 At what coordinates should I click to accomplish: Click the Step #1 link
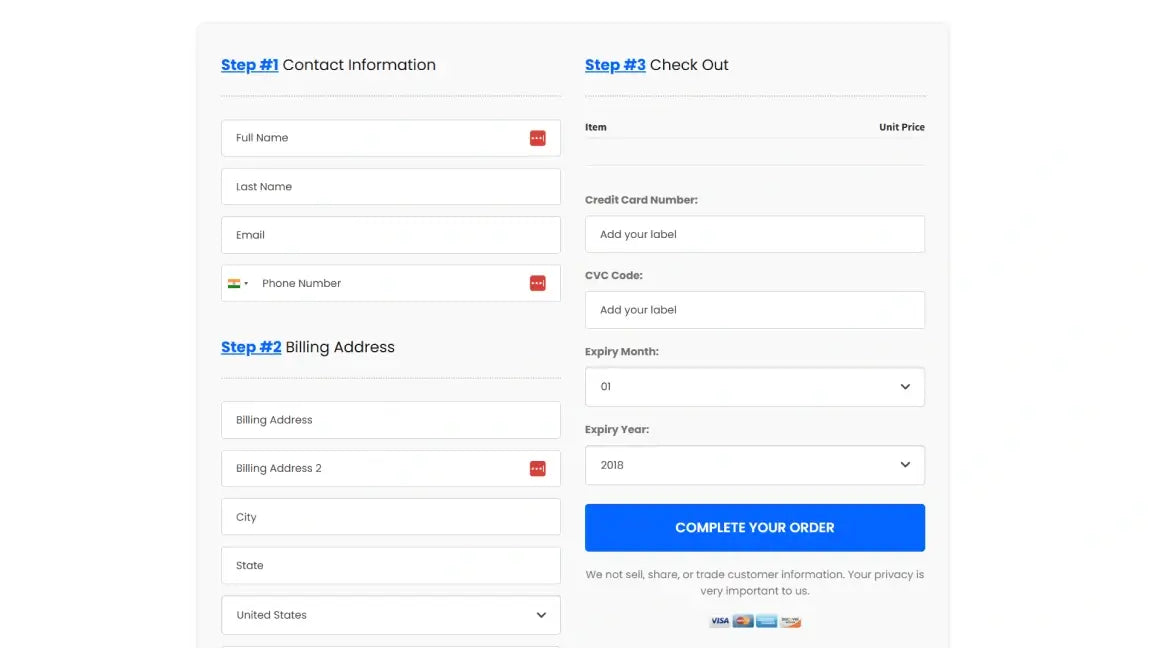[x=249, y=64]
